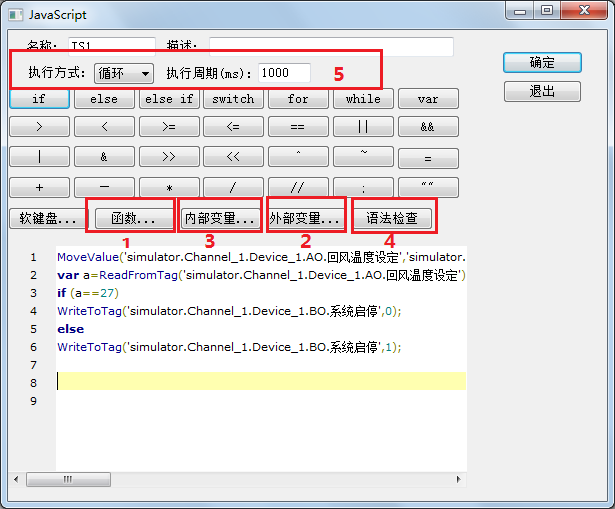Run the 语法检查 syntax check
The height and width of the screenshot is (509, 615).
[392, 218]
